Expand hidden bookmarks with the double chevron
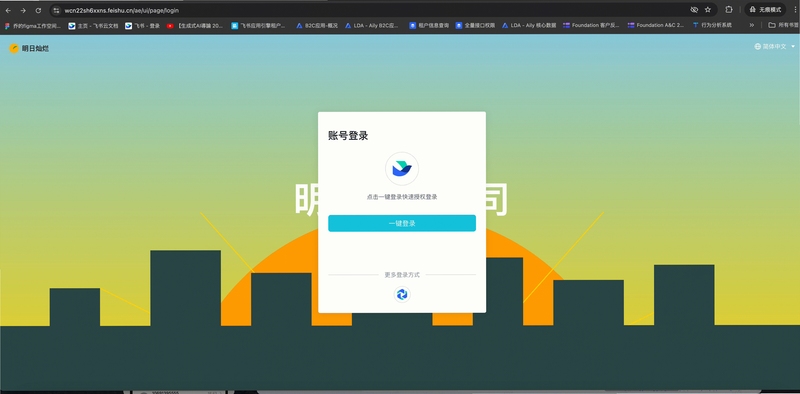Image resolution: width=800 pixels, height=394 pixels. click(752, 25)
